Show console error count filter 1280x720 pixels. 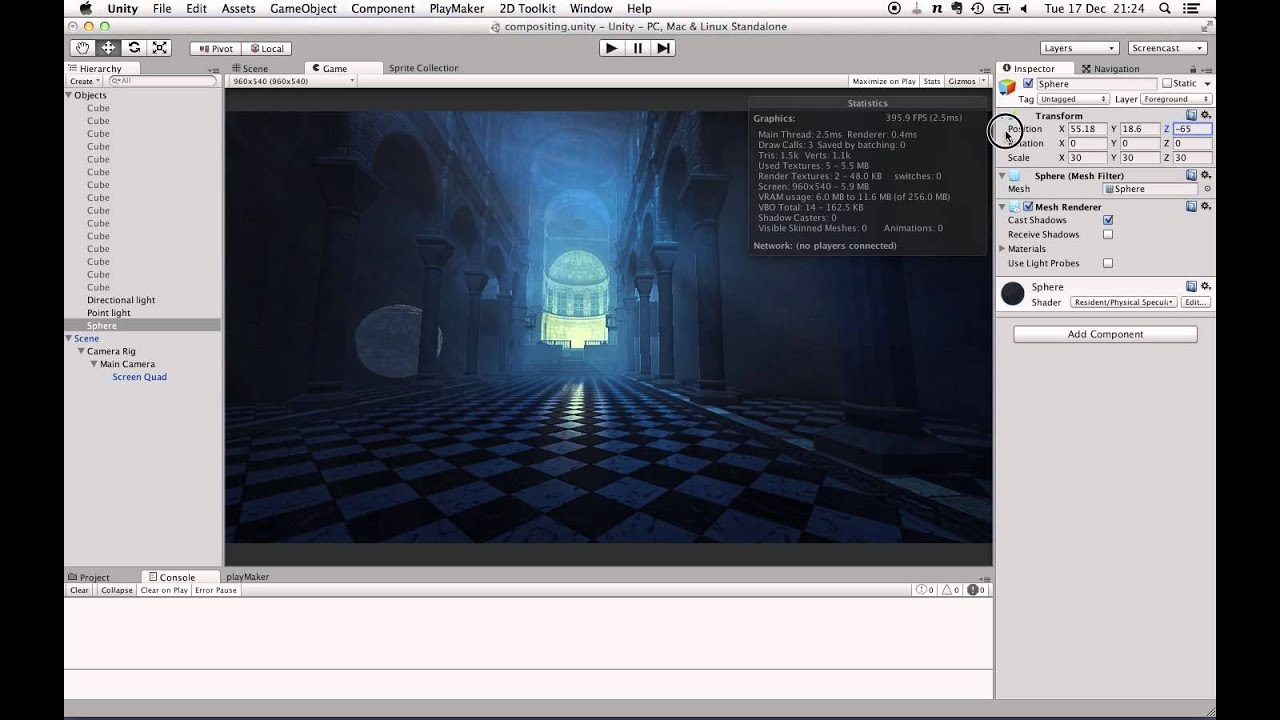click(x=977, y=590)
